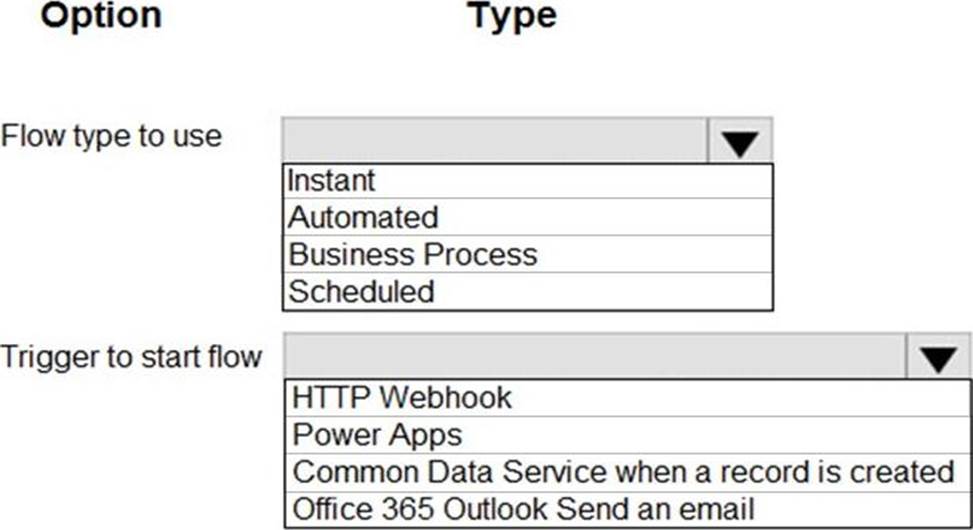Open the Flow type dropdown arrow
The image size is (973, 530).
740,141
